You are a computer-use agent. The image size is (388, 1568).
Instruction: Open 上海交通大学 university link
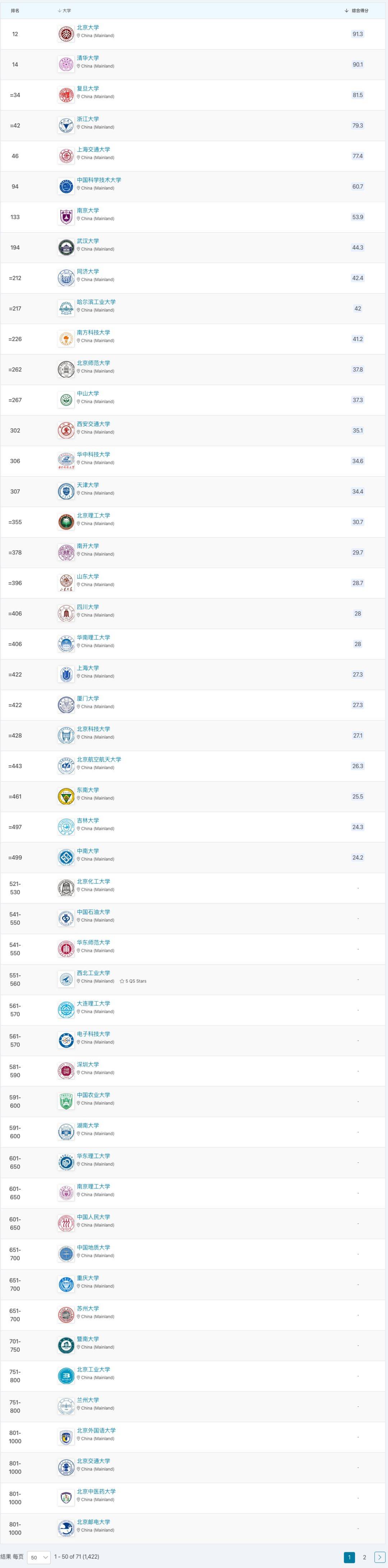(93, 150)
